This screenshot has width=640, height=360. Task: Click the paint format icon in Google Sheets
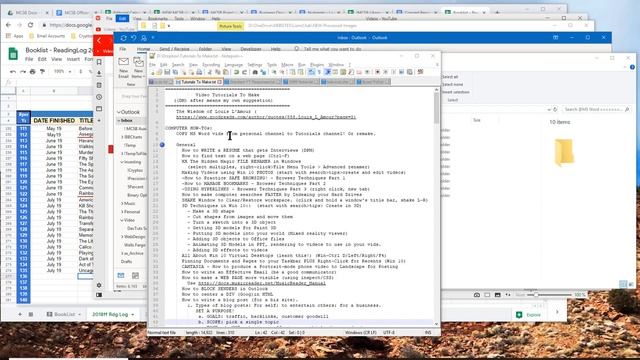click(42, 71)
